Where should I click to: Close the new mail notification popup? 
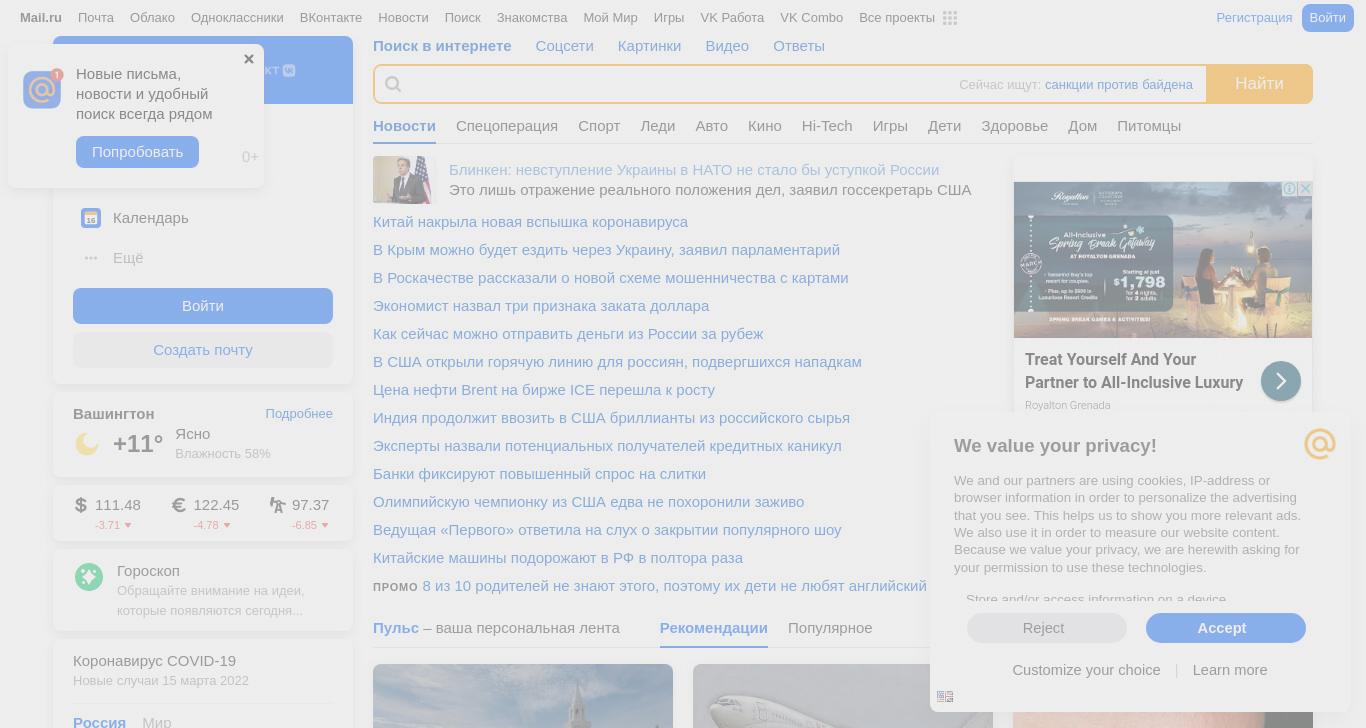(x=249, y=59)
